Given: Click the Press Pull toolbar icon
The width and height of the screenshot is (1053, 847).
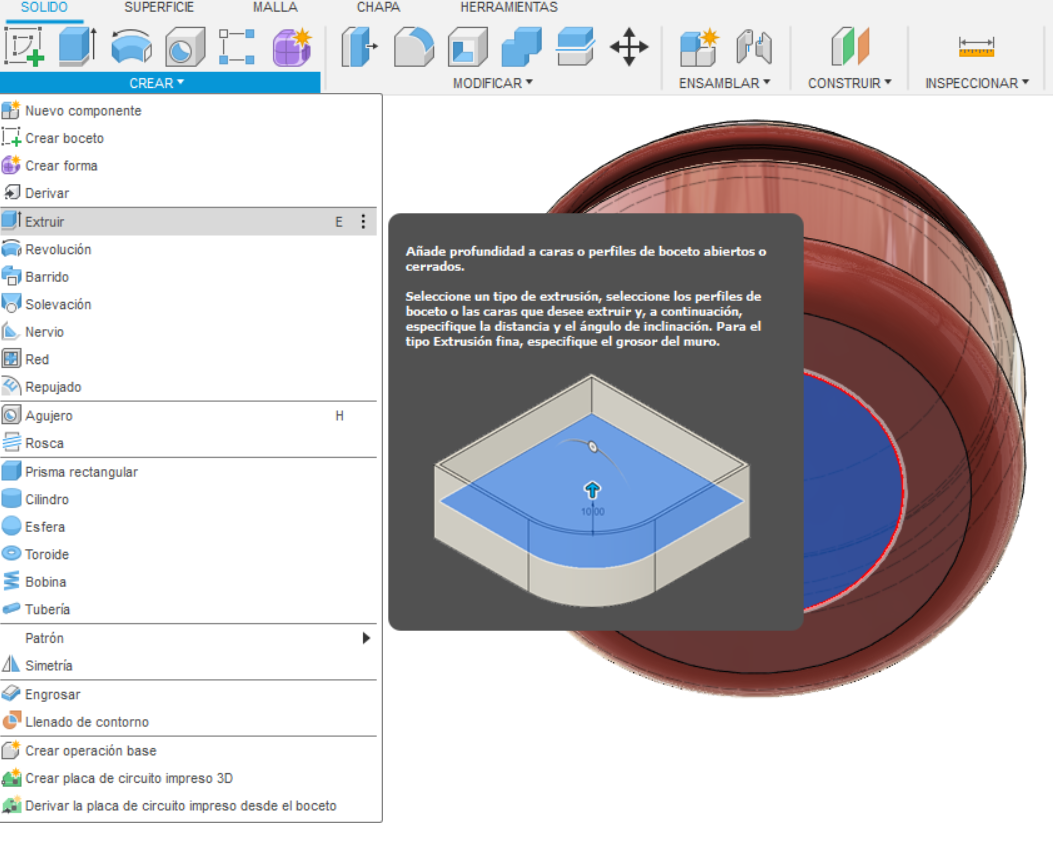Looking at the screenshot, I should tap(359, 46).
